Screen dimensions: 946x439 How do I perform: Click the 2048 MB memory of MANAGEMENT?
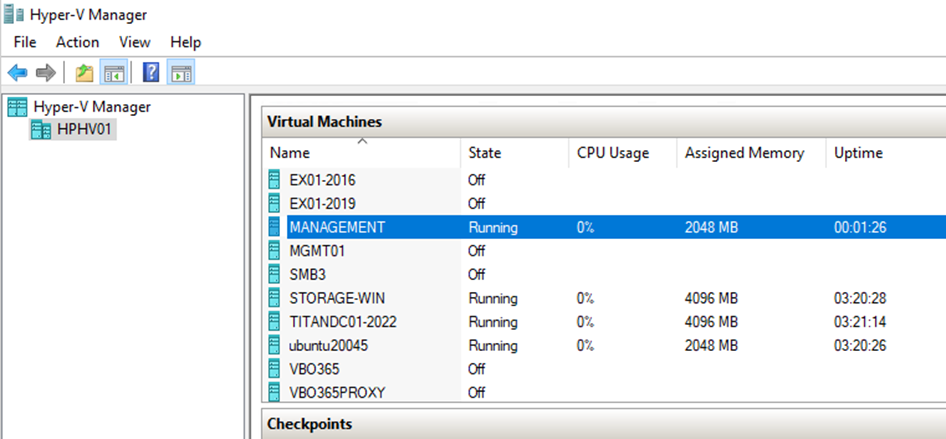[711, 227]
